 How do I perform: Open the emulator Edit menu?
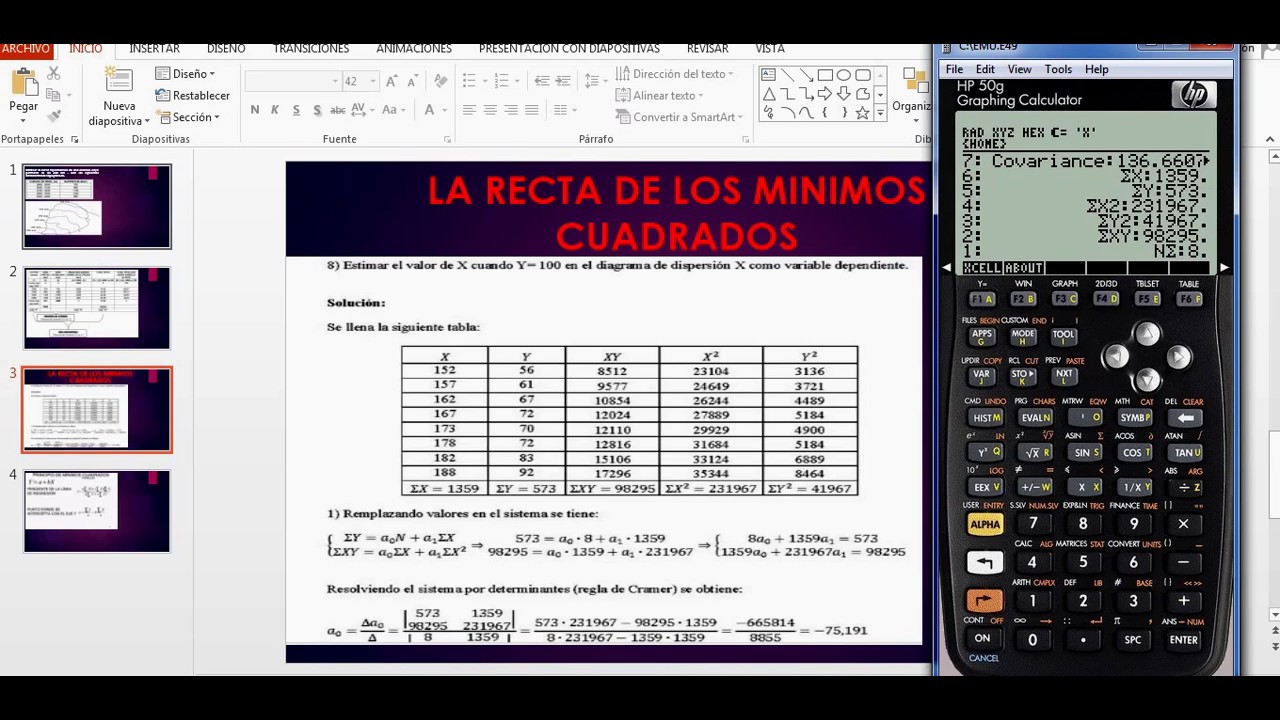click(985, 69)
